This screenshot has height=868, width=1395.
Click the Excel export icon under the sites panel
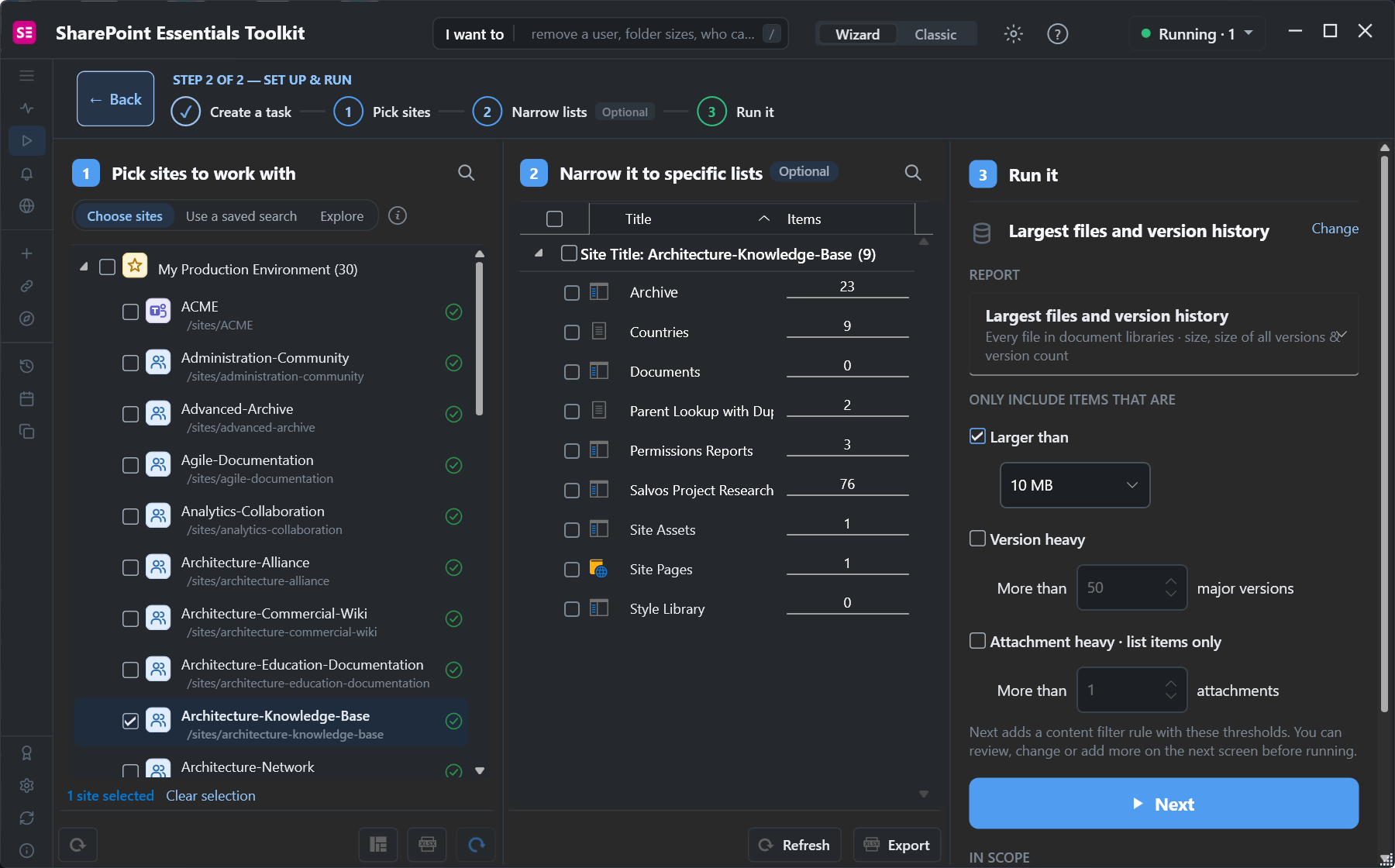(x=427, y=845)
